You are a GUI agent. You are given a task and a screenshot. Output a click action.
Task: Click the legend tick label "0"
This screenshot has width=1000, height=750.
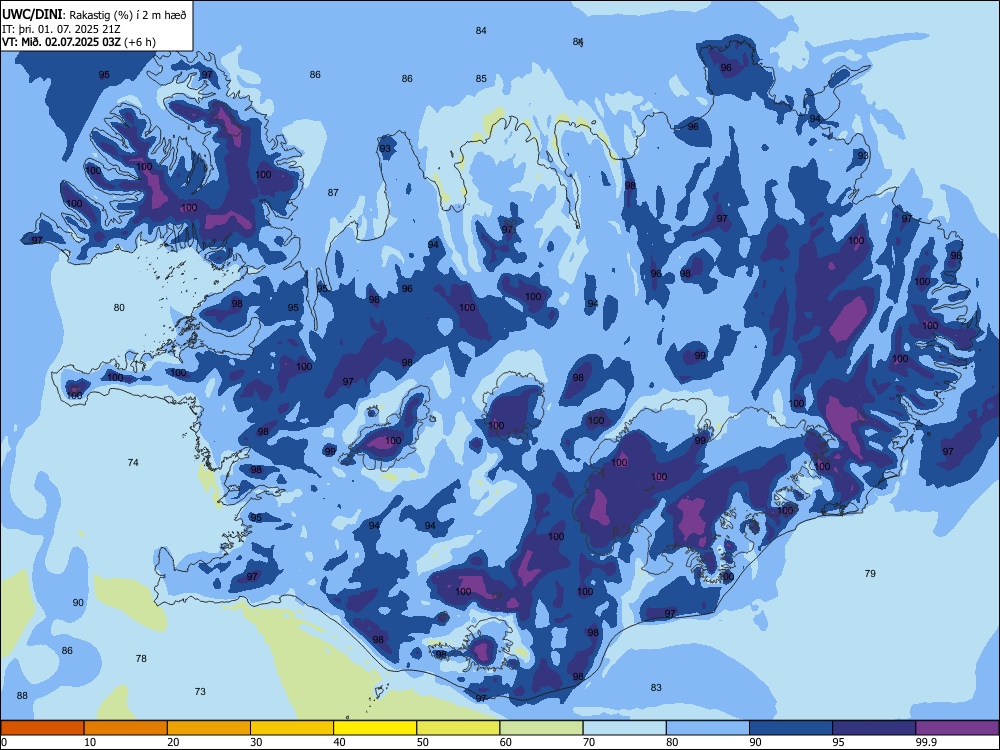coord(4,742)
